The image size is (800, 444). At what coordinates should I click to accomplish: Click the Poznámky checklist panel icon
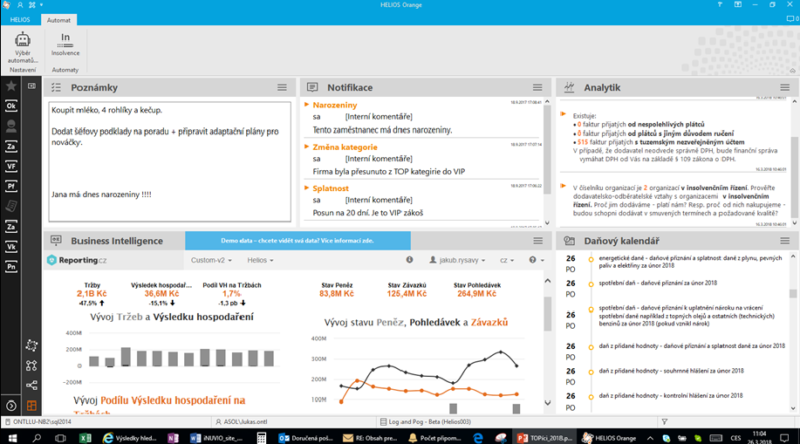click(x=56, y=88)
